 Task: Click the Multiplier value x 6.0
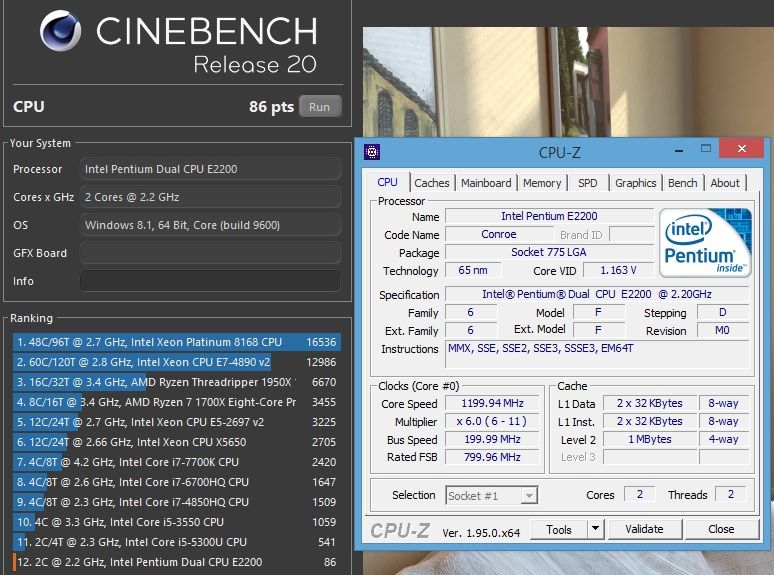click(x=492, y=422)
